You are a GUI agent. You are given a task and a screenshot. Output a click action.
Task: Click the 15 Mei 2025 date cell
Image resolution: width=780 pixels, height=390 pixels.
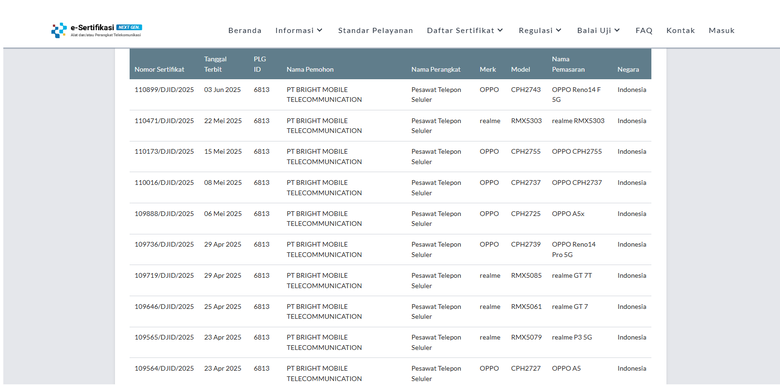point(223,152)
